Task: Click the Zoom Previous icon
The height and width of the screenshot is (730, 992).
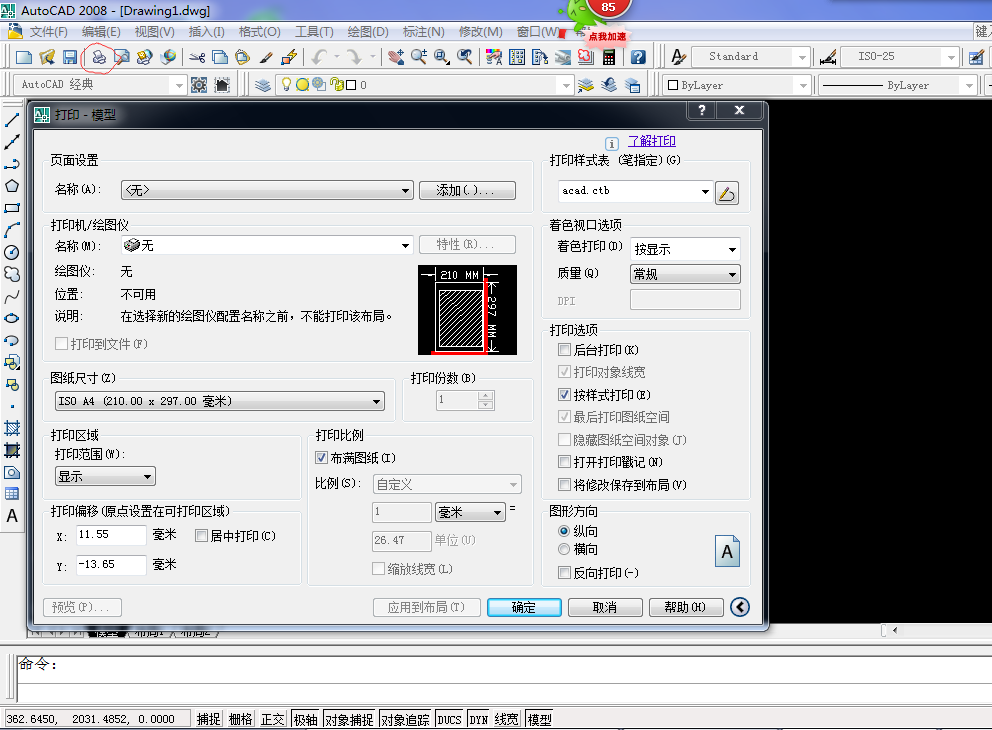Action: click(465, 57)
